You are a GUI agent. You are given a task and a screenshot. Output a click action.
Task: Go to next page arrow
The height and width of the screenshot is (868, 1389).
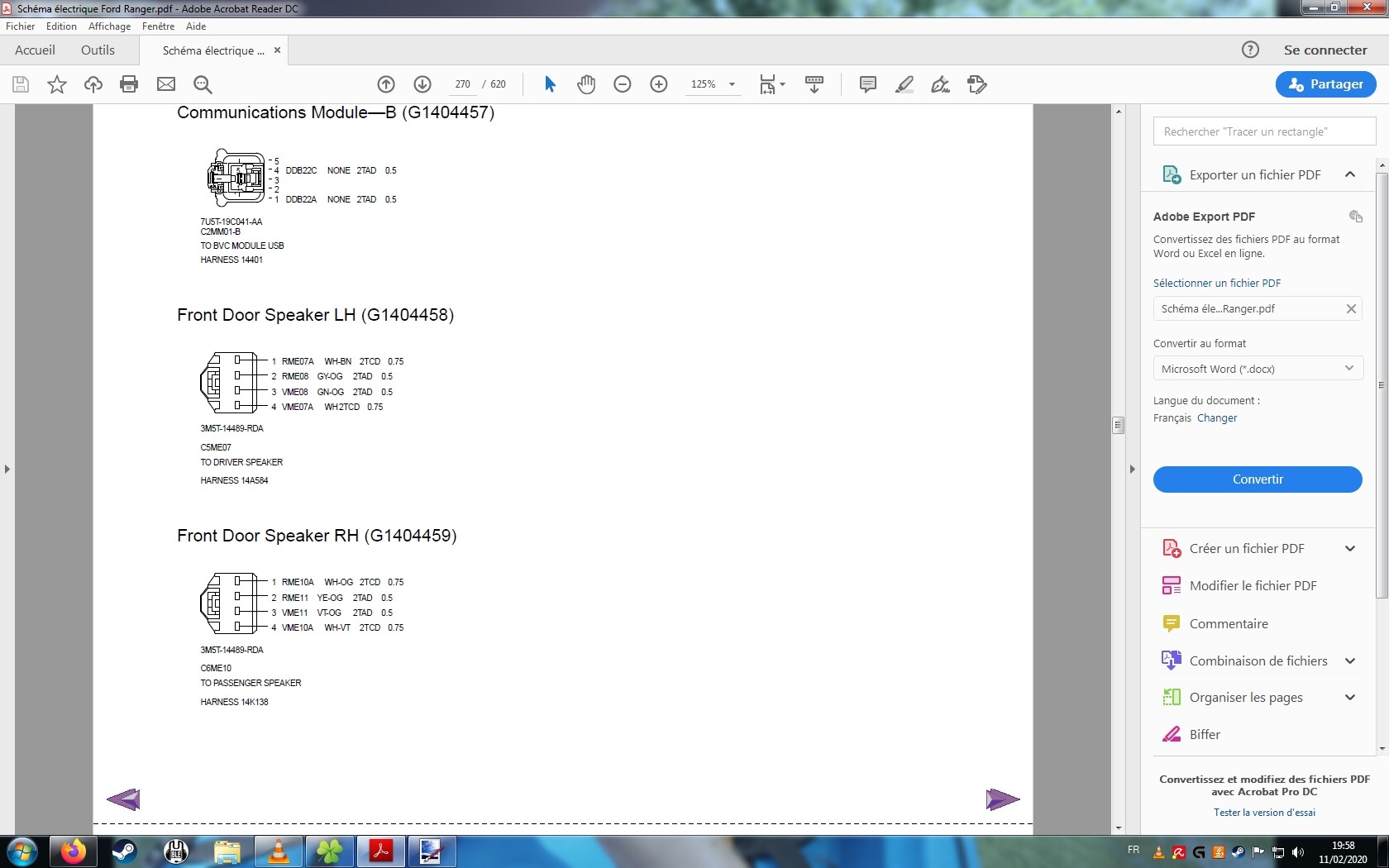click(x=422, y=84)
